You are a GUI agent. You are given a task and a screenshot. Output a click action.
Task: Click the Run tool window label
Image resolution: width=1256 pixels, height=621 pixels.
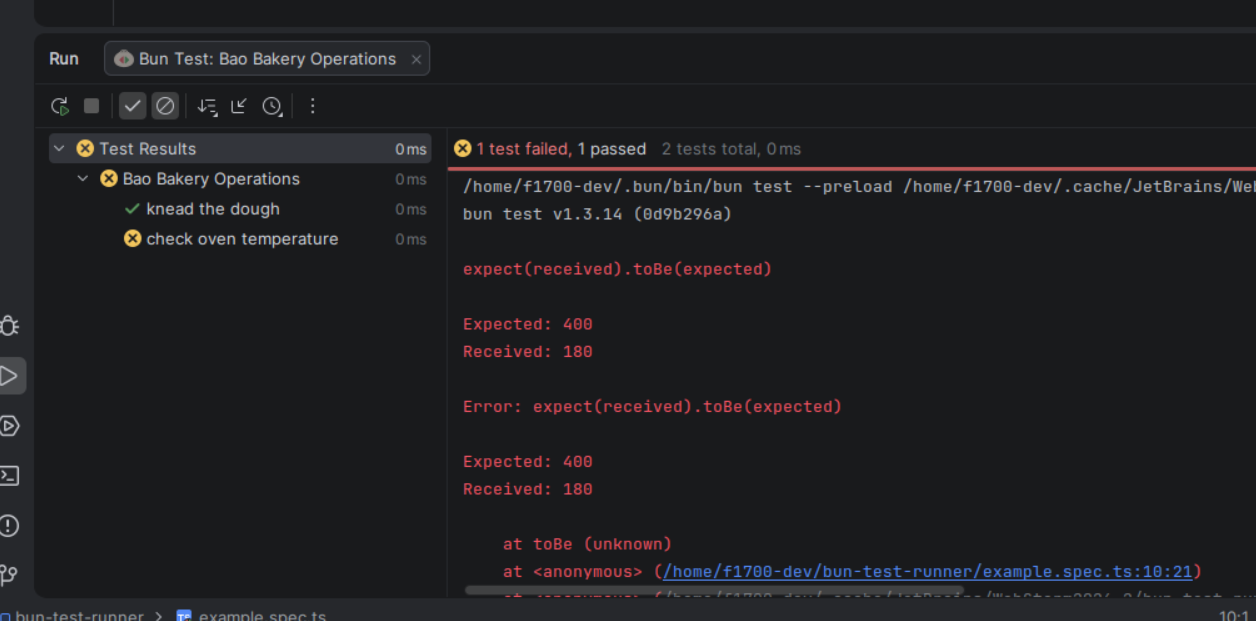click(x=64, y=59)
